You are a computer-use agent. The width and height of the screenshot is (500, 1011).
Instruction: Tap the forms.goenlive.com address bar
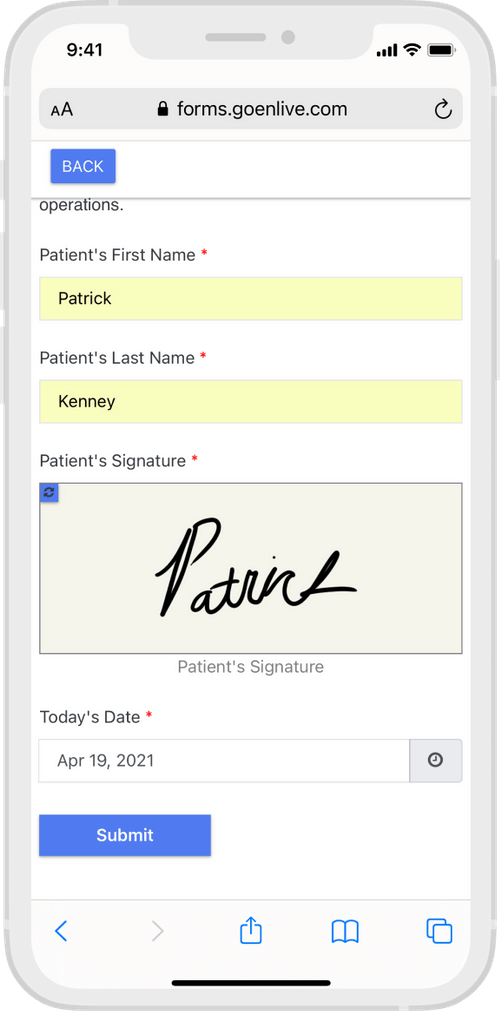coord(251,109)
